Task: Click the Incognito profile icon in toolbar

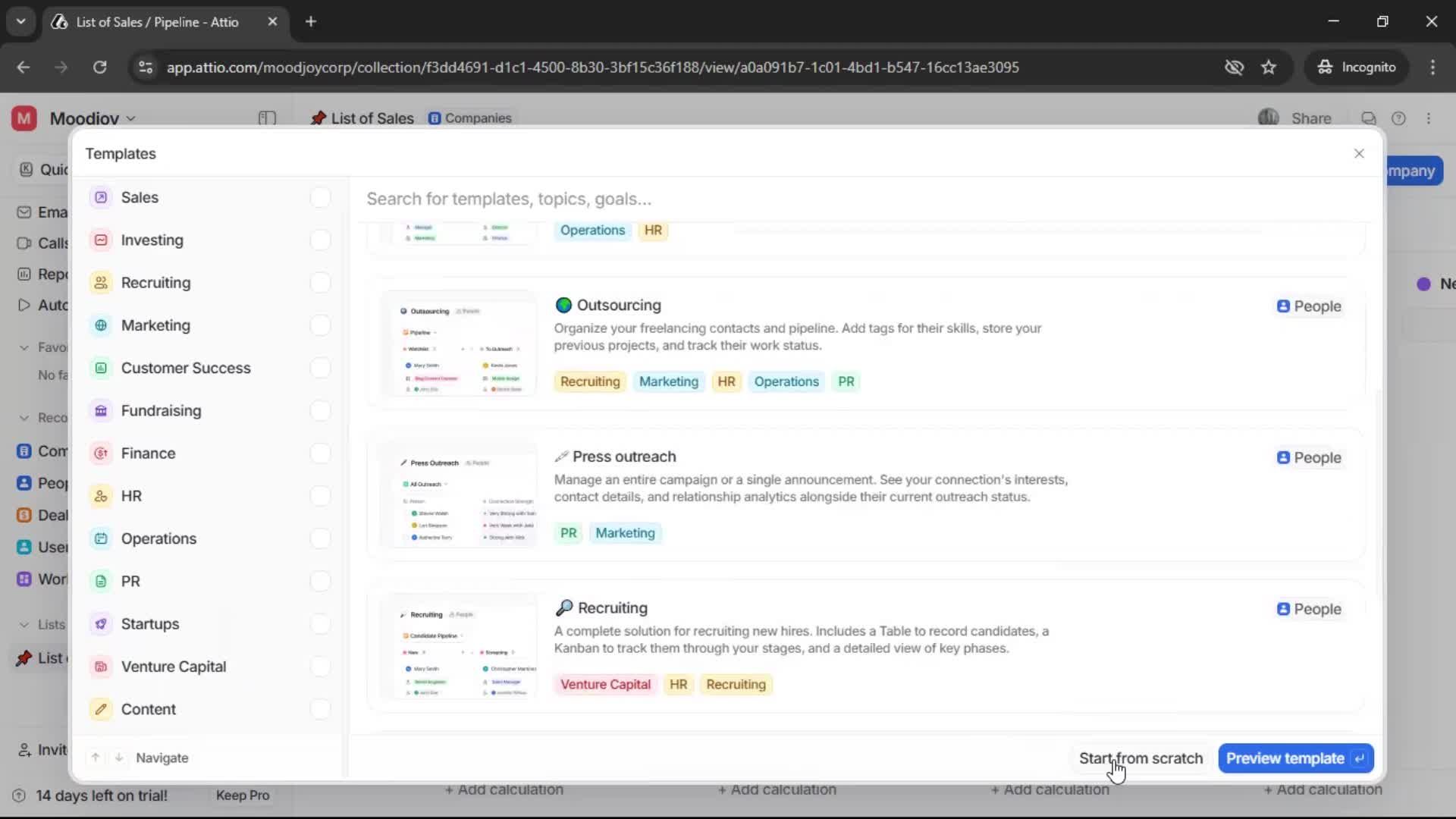Action: coord(1324,67)
